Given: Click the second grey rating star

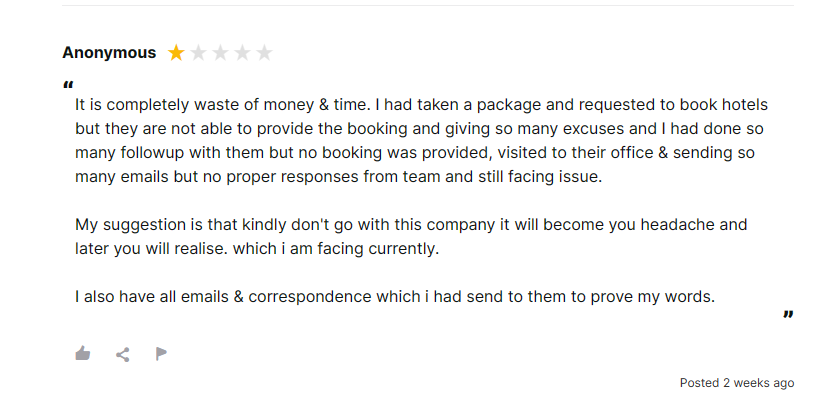Looking at the screenshot, I should click(198, 53).
